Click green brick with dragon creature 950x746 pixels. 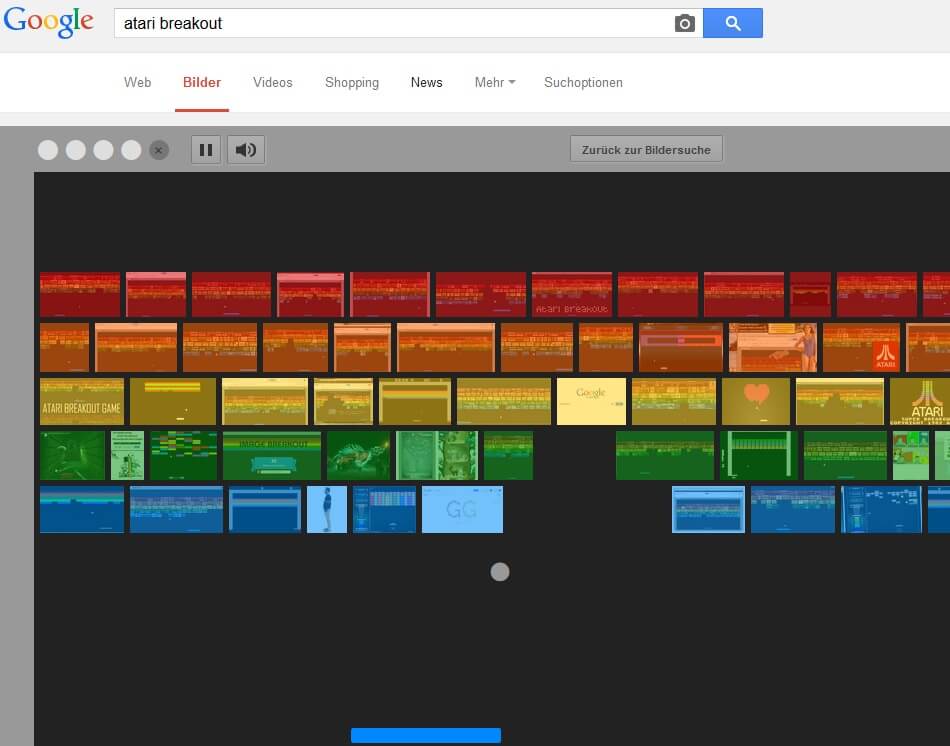coord(359,456)
